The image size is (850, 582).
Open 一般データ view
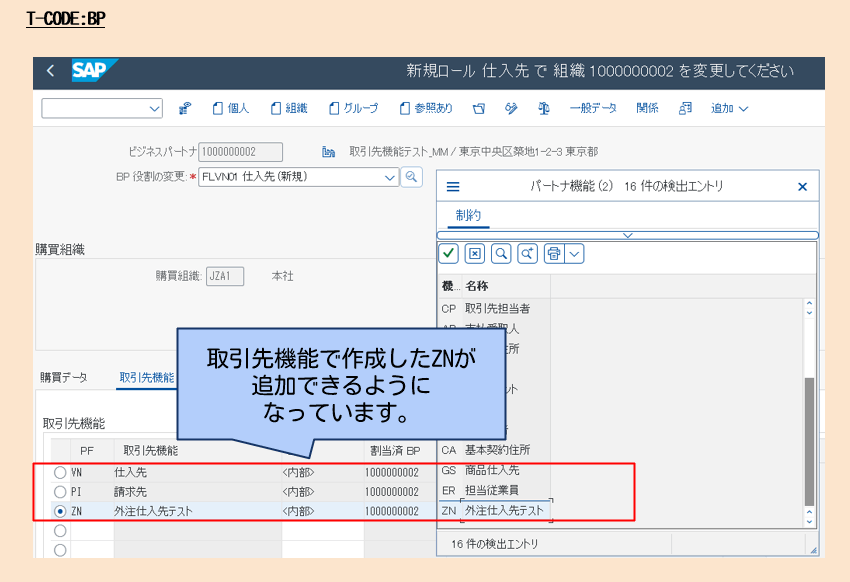coord(593,108)
